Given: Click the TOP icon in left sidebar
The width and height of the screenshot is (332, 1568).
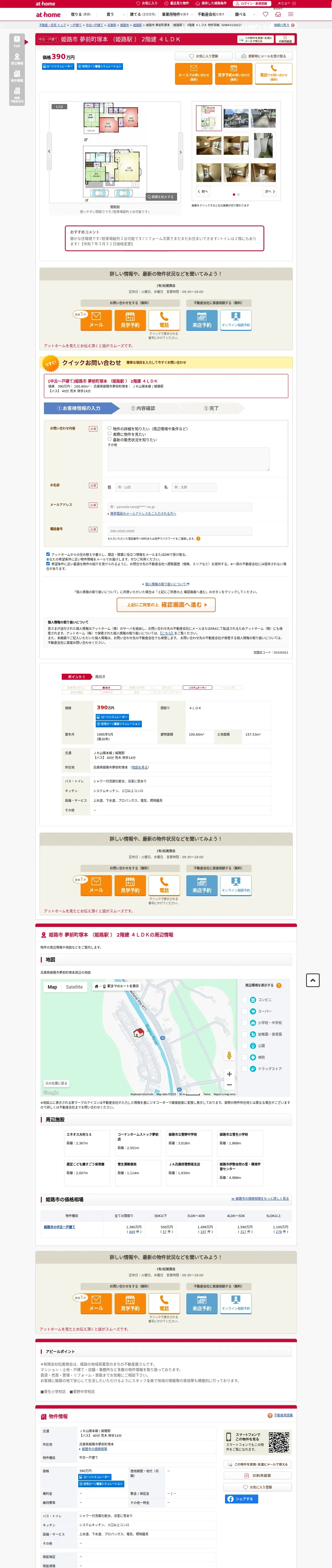Looking at the screenshot, I should (x=16, y=41).
